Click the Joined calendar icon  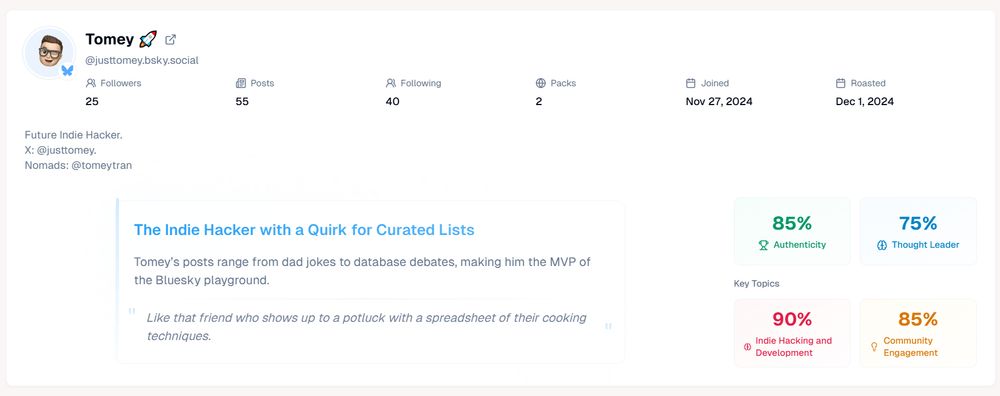click(x=691, y=83)
